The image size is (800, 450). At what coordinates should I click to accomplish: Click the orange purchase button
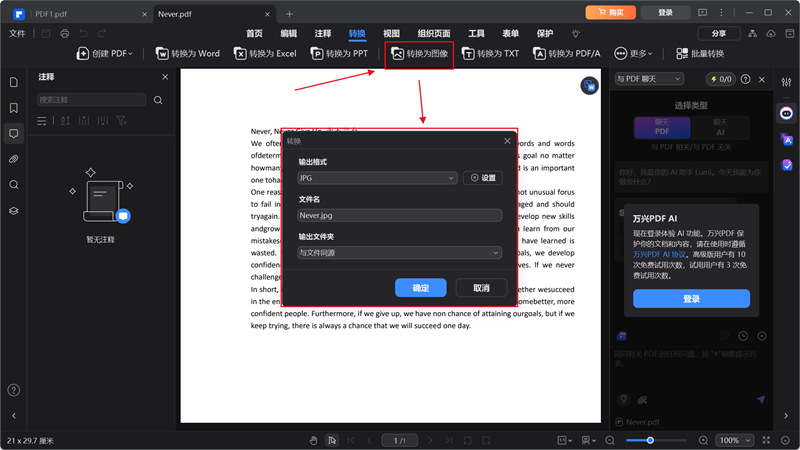tap(611, 12)
